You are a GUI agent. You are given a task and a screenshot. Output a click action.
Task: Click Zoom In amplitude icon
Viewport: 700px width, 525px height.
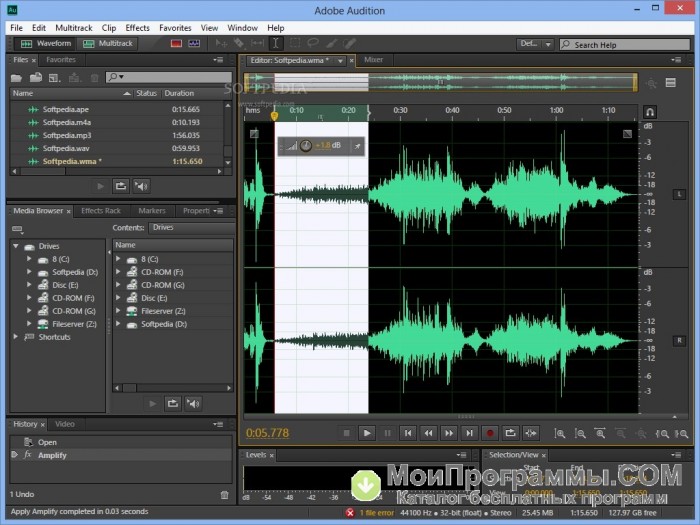[559, 433]
